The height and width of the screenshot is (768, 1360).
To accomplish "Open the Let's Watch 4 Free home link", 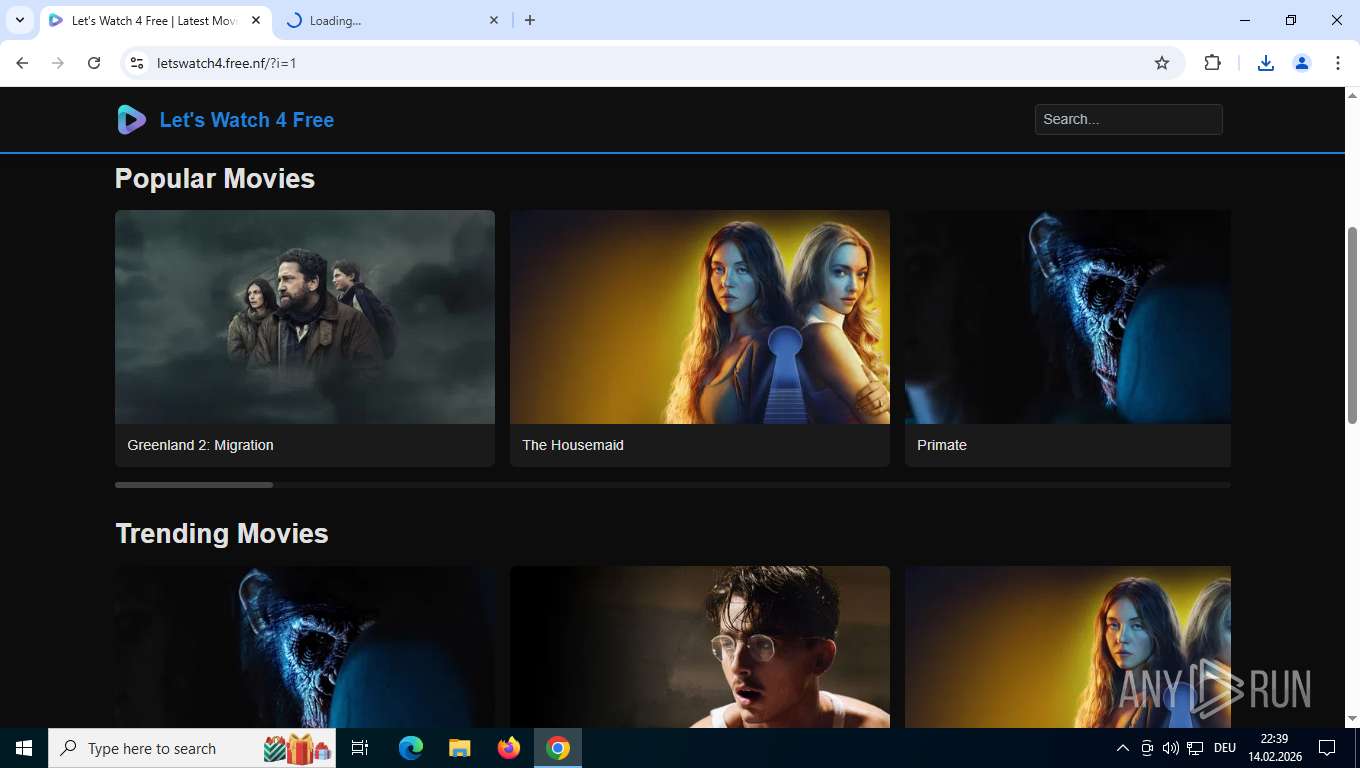I will [x=247, y=120].
